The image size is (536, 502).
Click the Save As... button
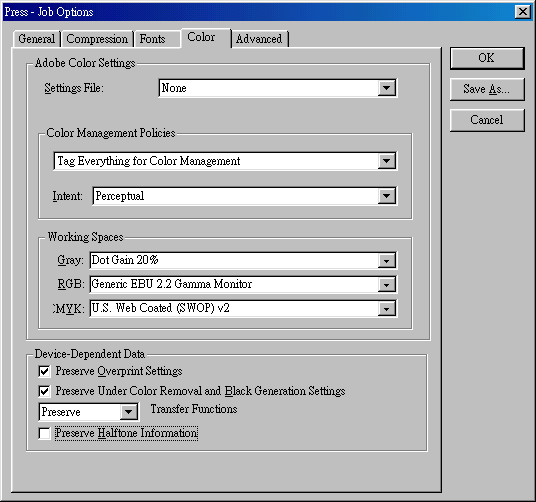pyautogui.click(x=487, y=89)
